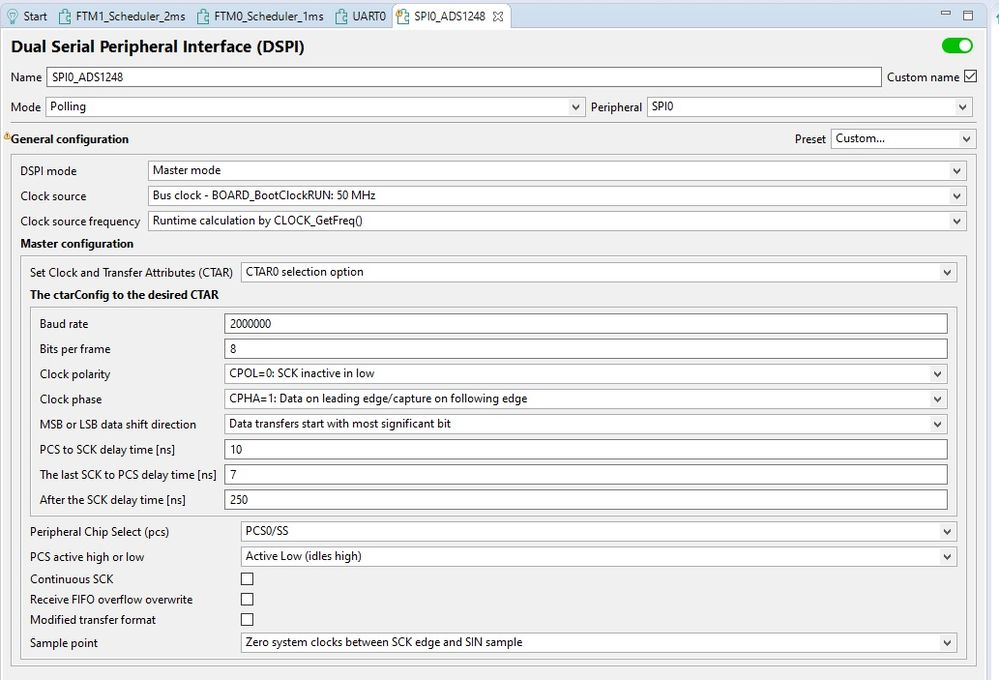Click the 'Dual Serial Peripheral Interface (DSPI)' heading
The image size is (999, 680).
click(157, 47)
